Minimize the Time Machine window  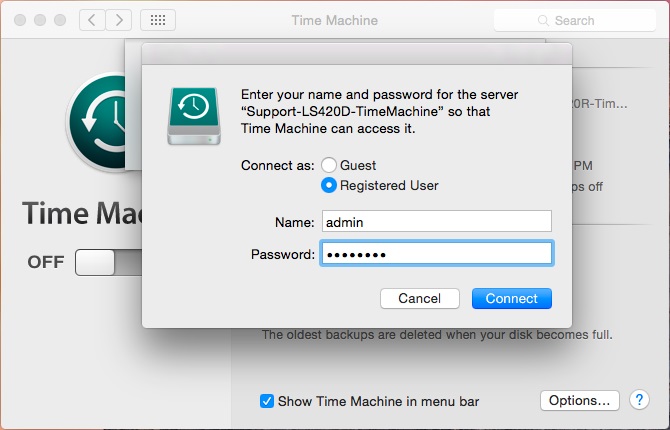click(x=39, y=20)
